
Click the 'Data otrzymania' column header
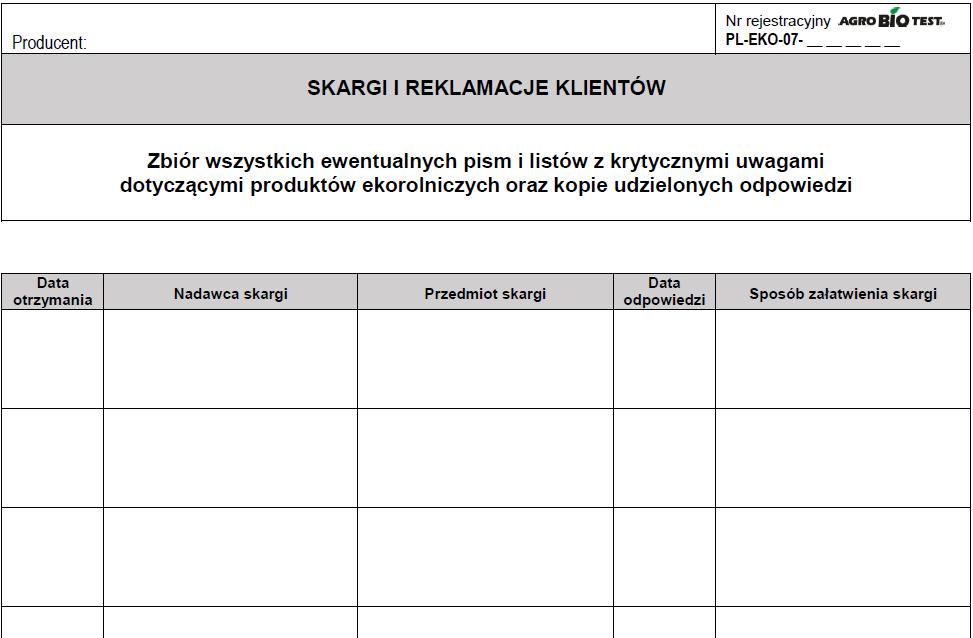coord(53,292)
